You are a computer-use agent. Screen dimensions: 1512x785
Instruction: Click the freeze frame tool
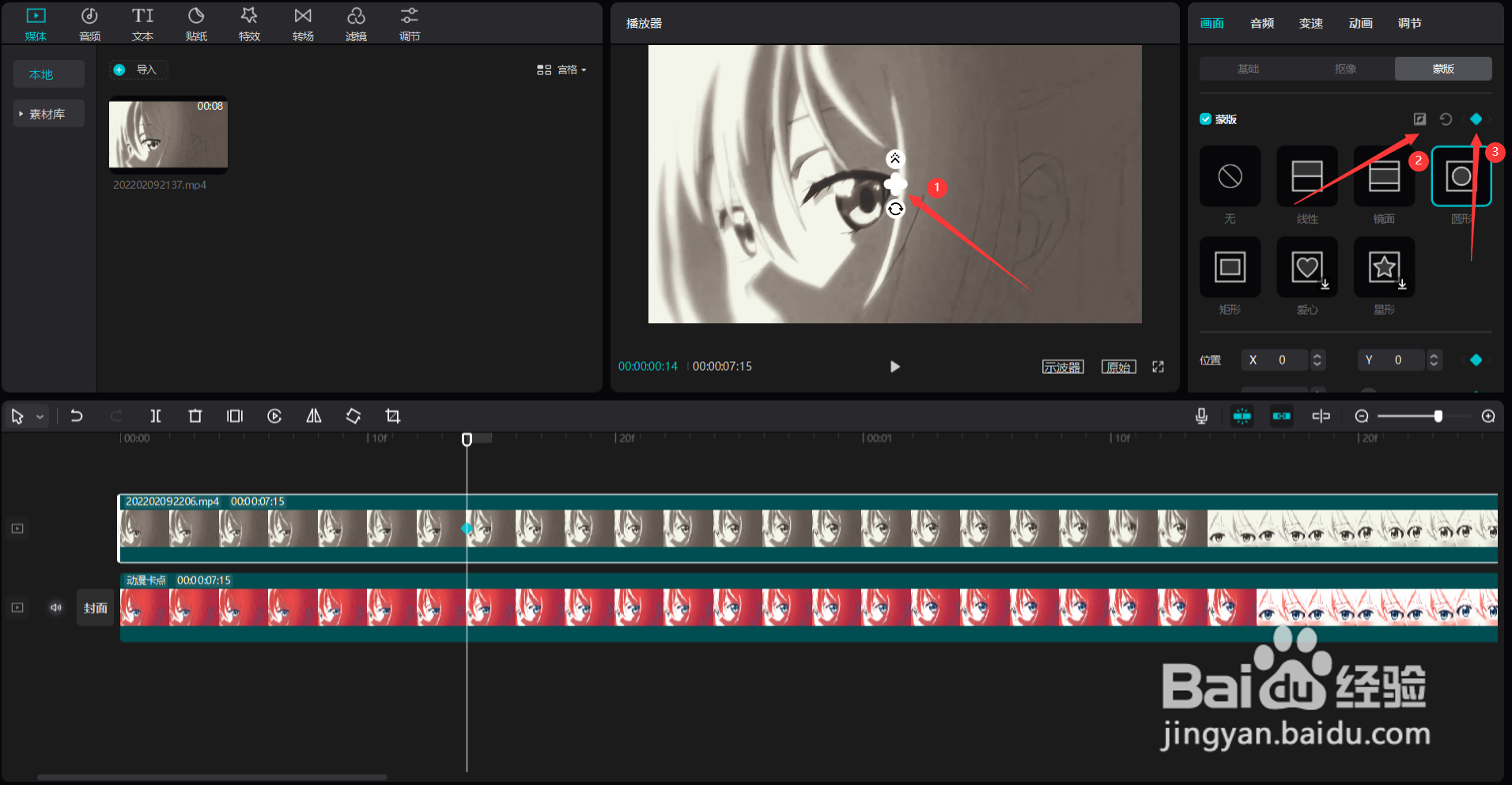[235, 416]
